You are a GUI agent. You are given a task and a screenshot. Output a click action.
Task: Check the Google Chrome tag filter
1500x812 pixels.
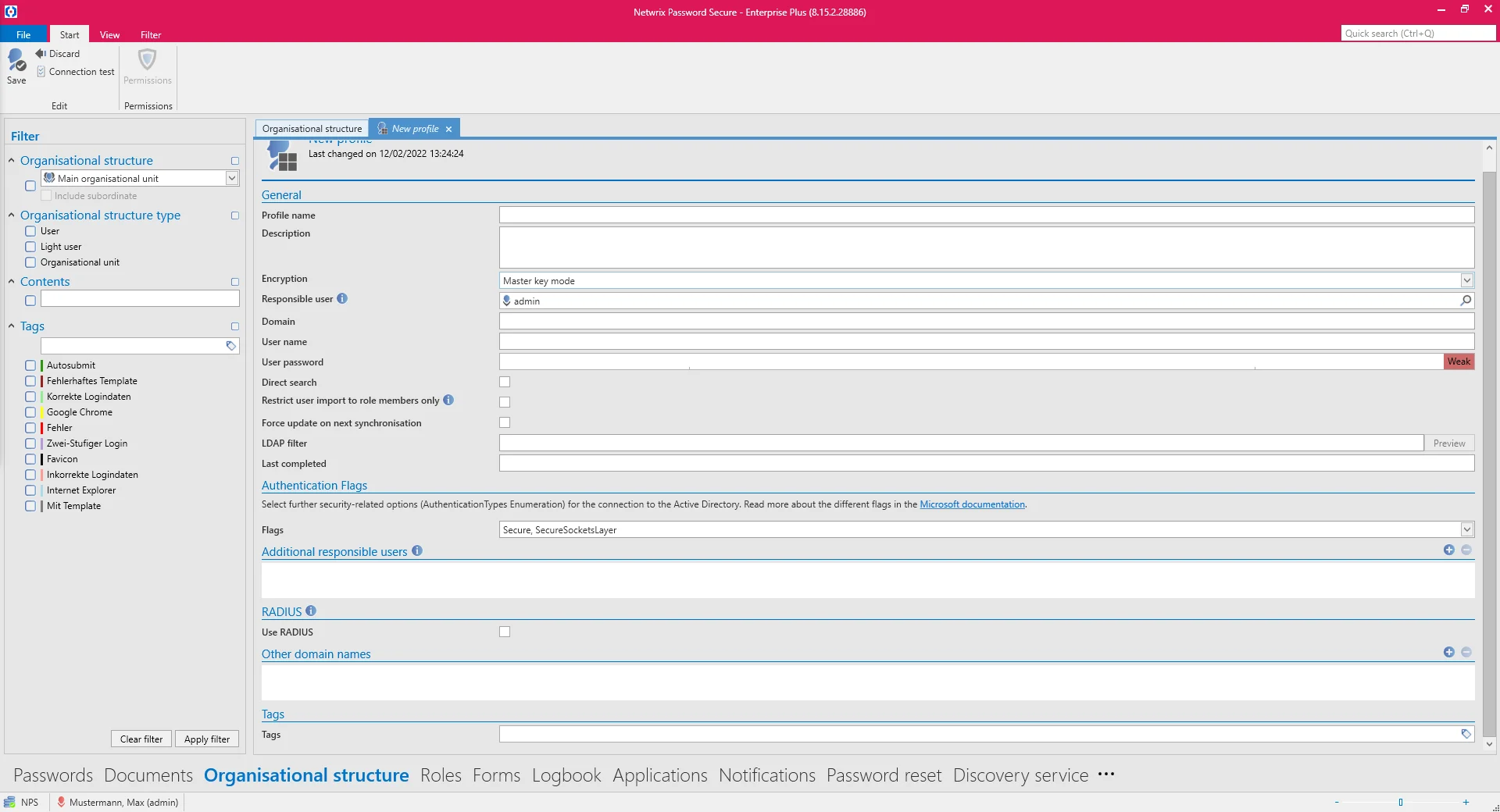[x=30, y=412]
